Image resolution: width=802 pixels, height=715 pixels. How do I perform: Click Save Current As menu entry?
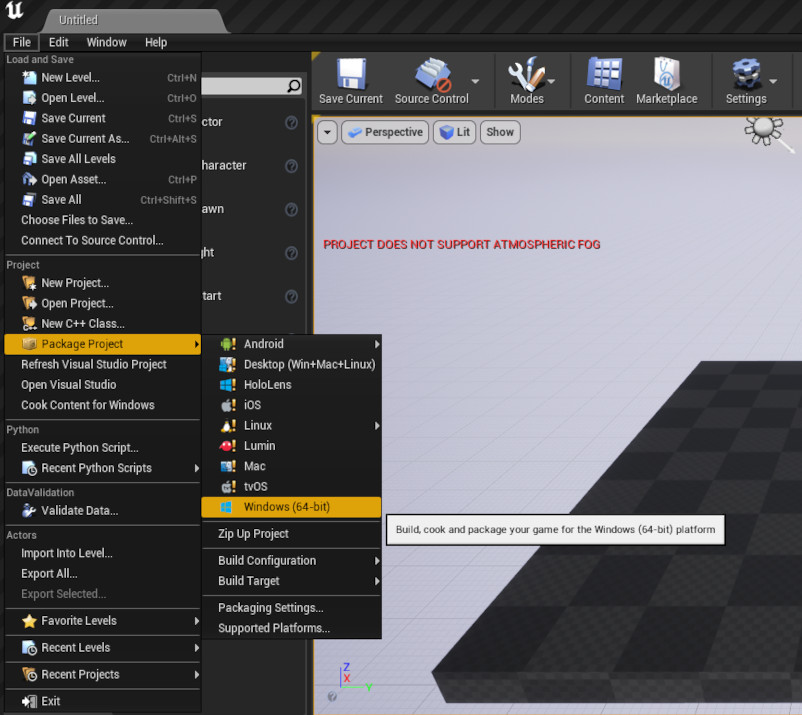pos(102,139)
